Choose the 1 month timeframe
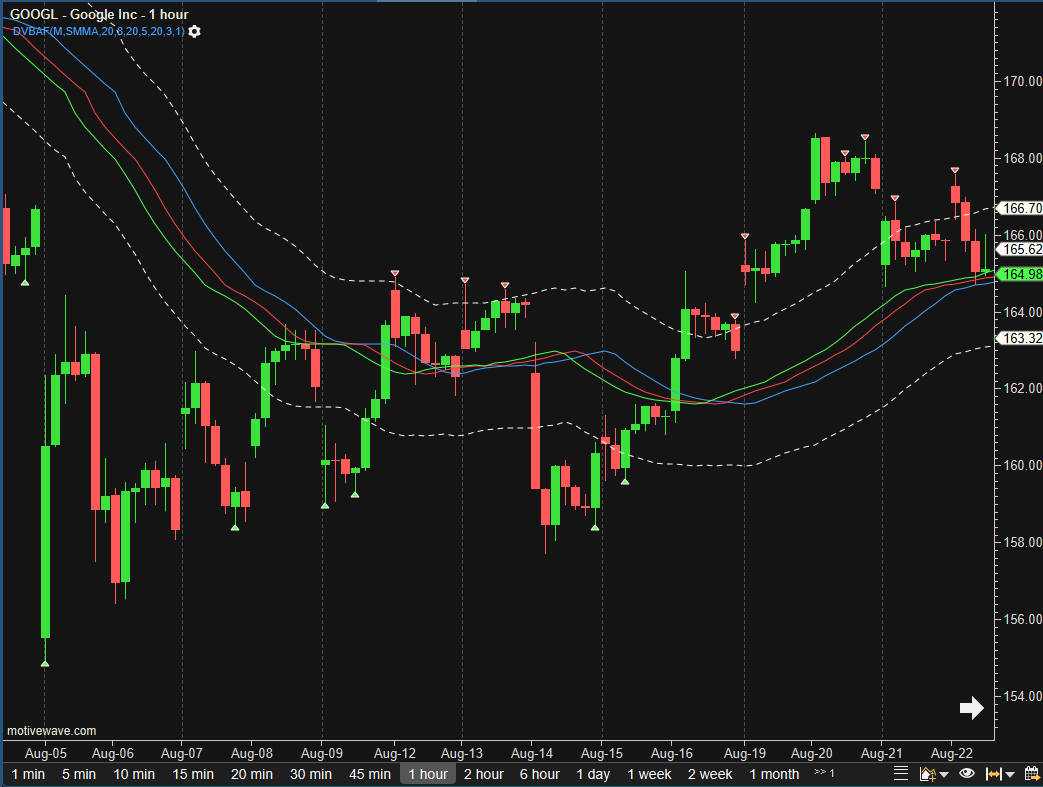 coord(774,774)
